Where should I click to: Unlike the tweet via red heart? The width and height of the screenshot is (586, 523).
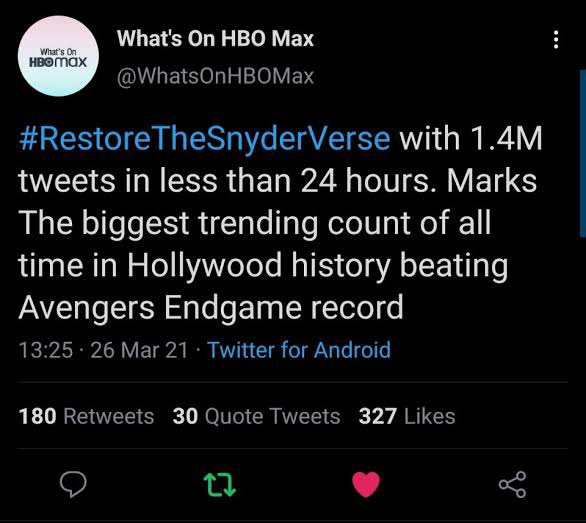[x=366, y=484]
